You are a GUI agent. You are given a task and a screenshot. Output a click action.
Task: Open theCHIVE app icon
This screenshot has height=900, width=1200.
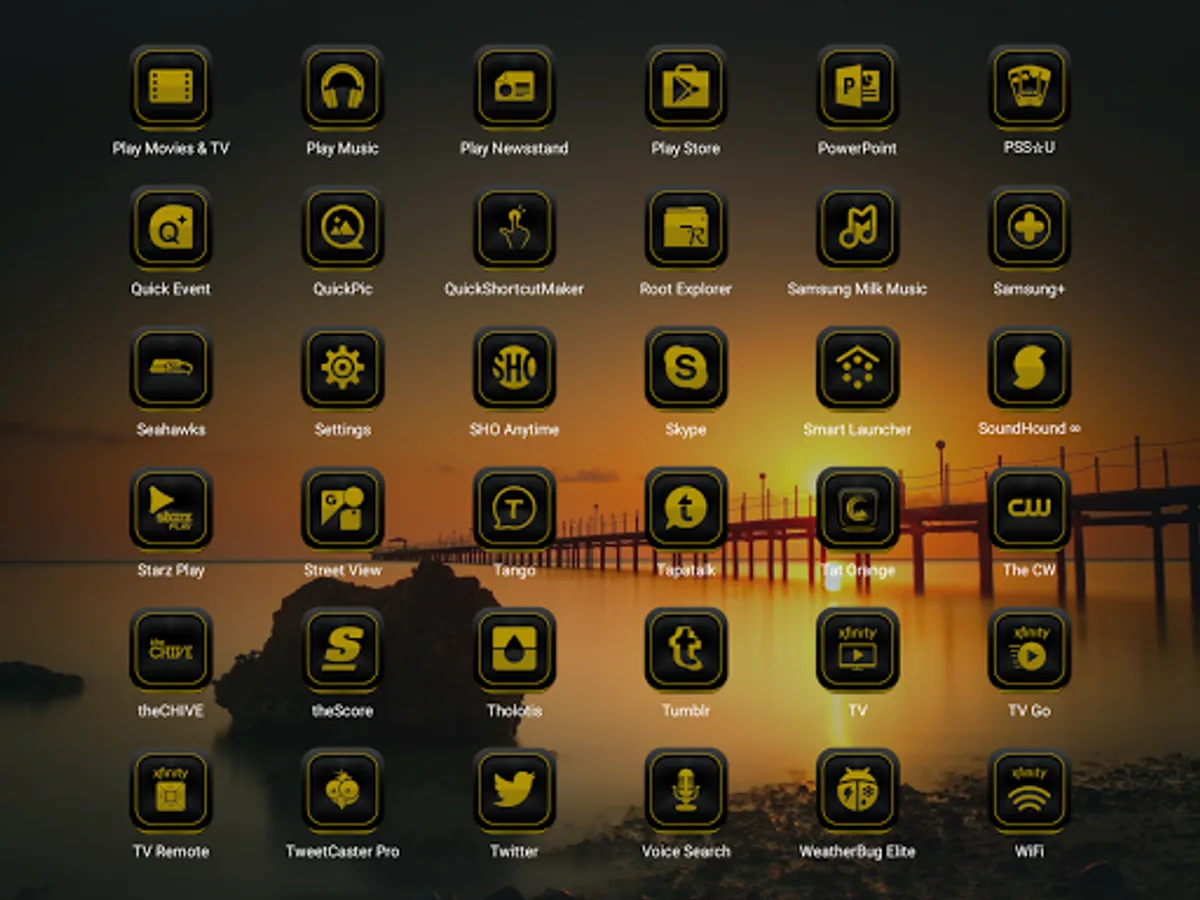click(x=171, y=651)
